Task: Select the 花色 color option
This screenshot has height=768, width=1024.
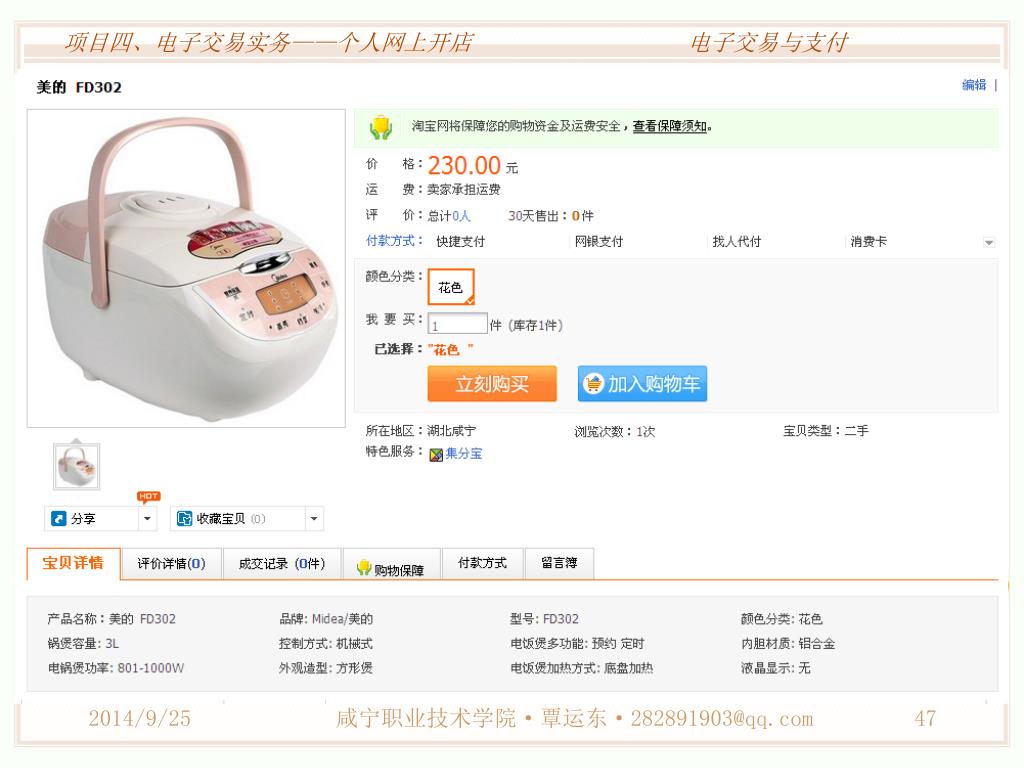Action: tap(451, 287)
